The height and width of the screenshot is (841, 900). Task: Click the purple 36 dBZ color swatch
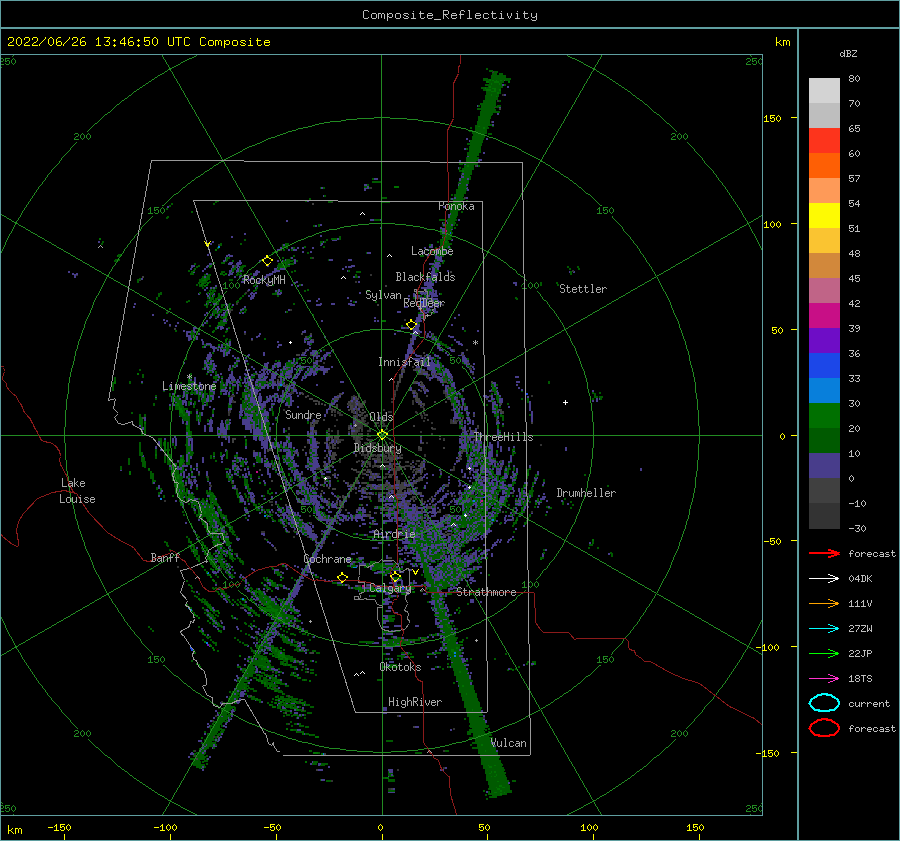point(824,340)
